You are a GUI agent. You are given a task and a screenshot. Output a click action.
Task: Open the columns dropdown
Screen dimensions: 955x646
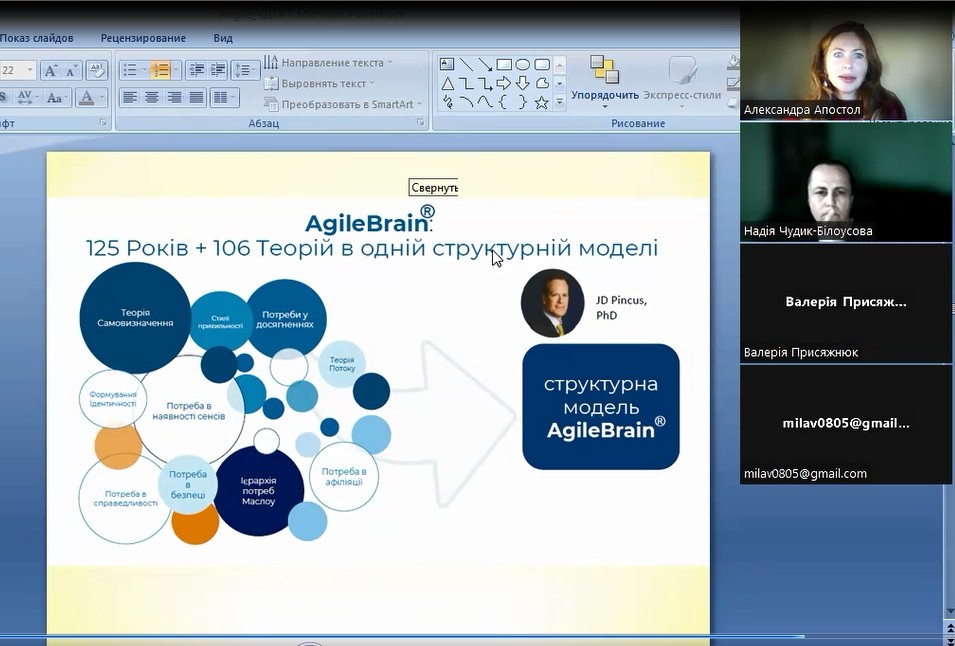click(224, 97)
